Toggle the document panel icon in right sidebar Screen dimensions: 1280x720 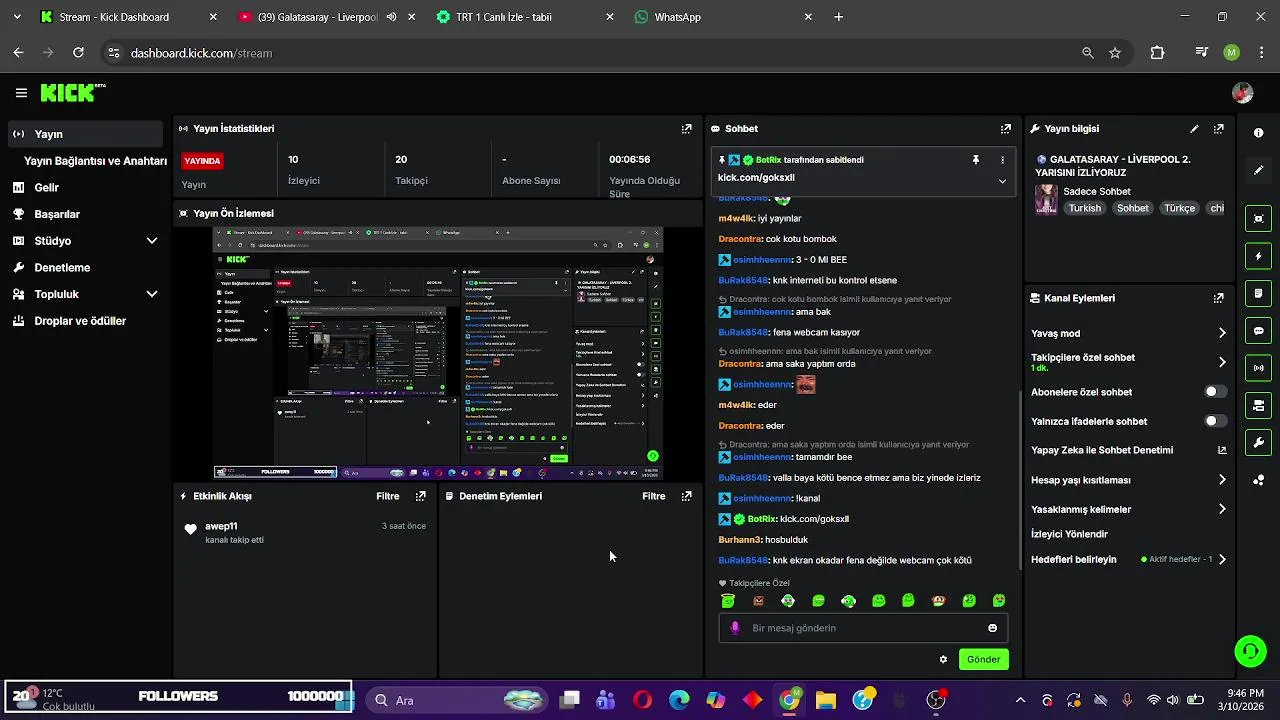tap(1258, 293)
